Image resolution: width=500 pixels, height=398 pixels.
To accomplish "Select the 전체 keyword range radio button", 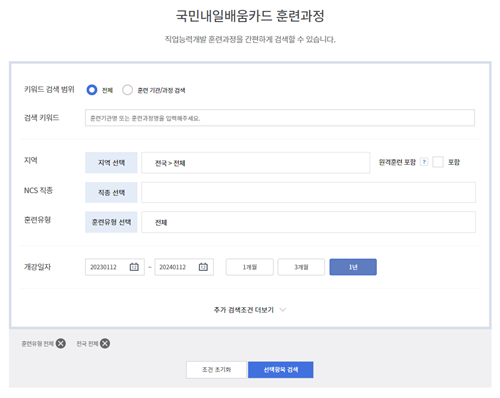I will coord(92,90).
